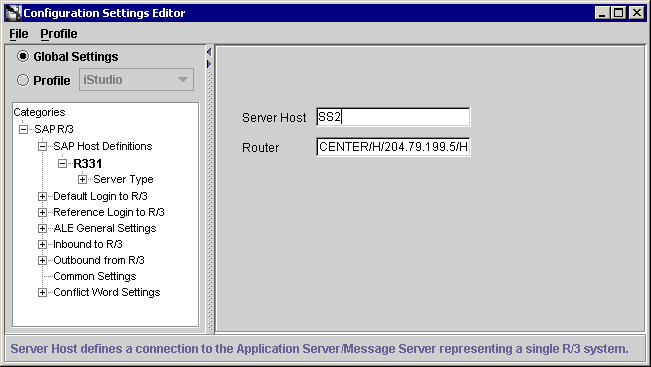Click the Router input field
The image size is (651, 367).
pyautogui.click(x=393, y=147)
